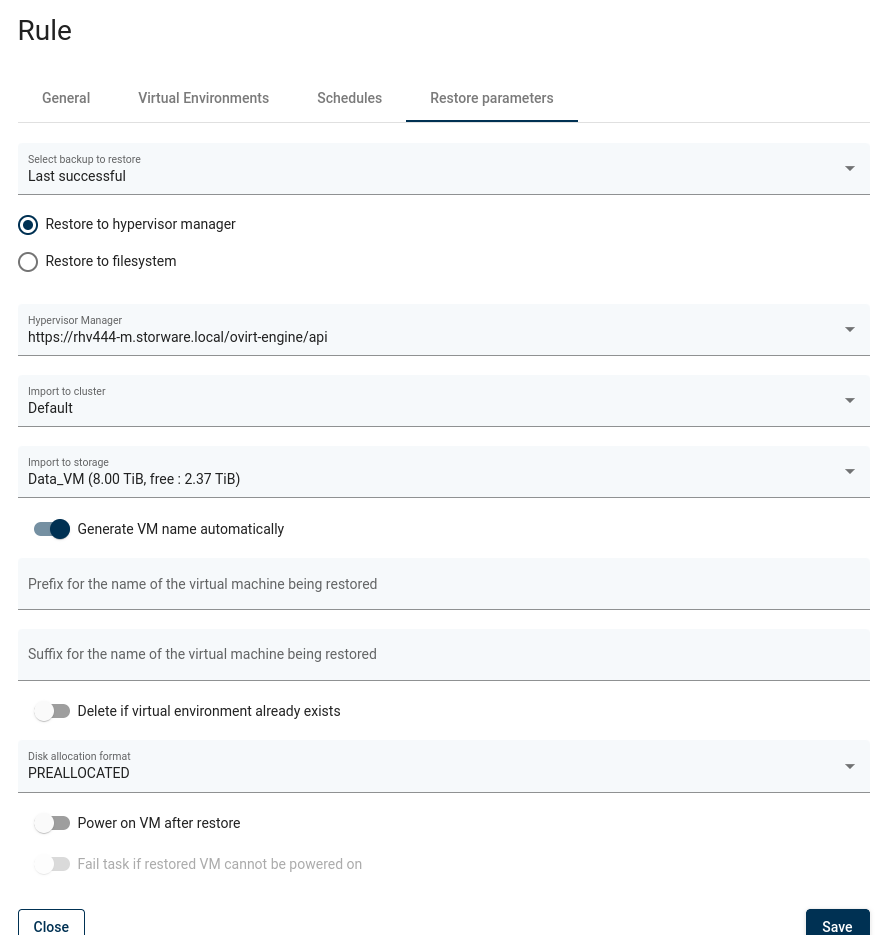Switch to the General tab
This screenshot has height=935, width=889.
(66, 98)
